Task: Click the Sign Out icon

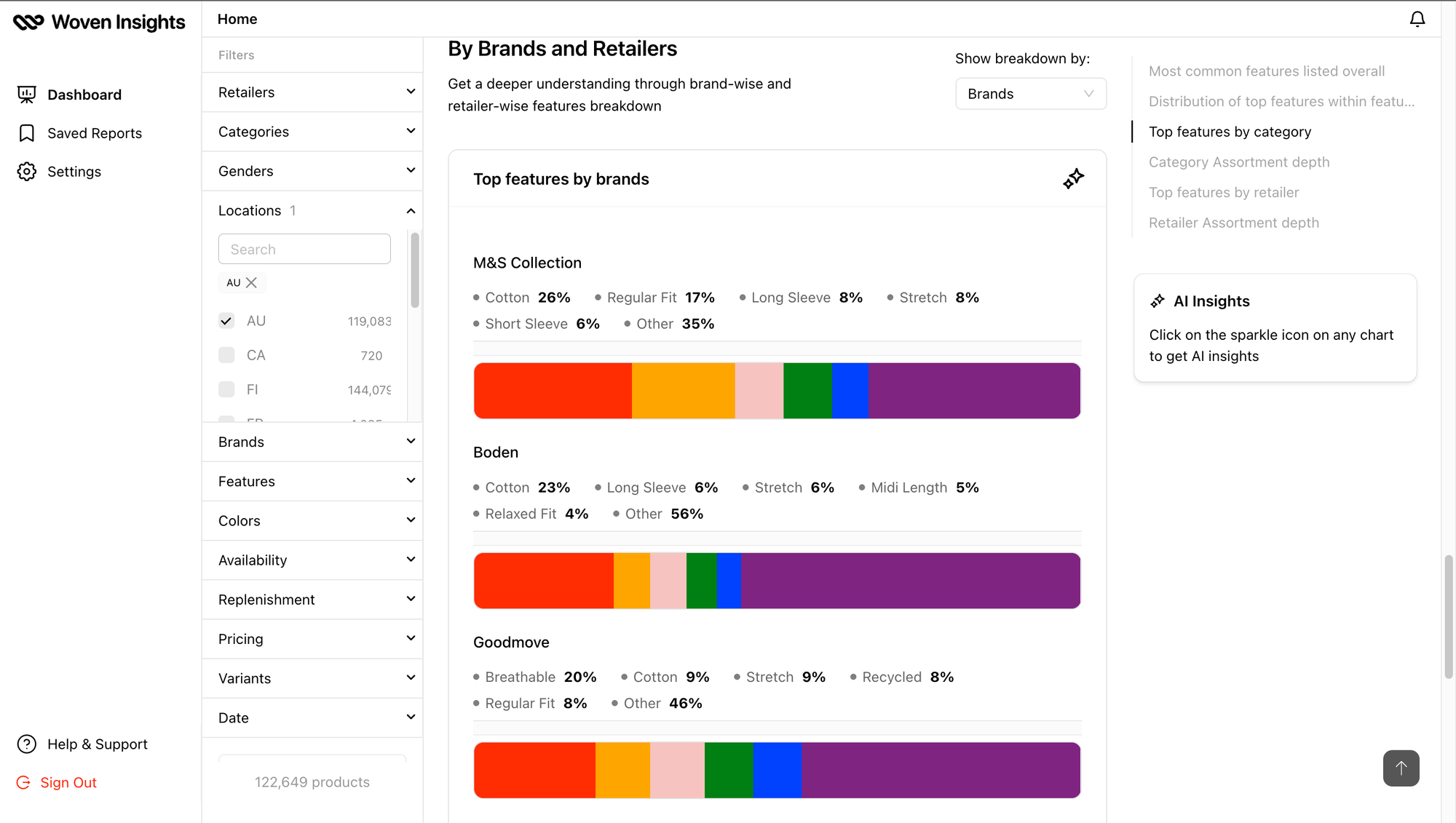Action: click(24, 782)
